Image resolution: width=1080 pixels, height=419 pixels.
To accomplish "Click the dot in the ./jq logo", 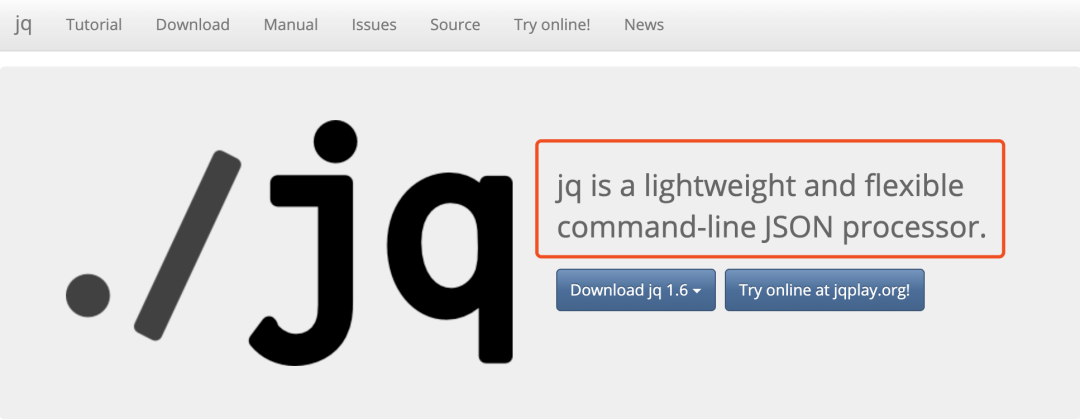I will (x=87, y=296).
